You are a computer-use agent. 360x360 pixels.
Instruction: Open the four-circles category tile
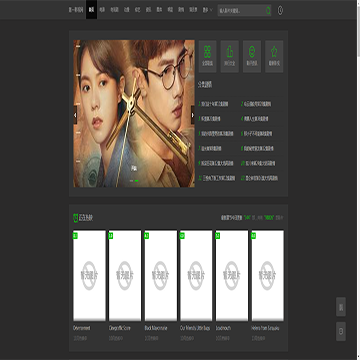coord(208,56)
